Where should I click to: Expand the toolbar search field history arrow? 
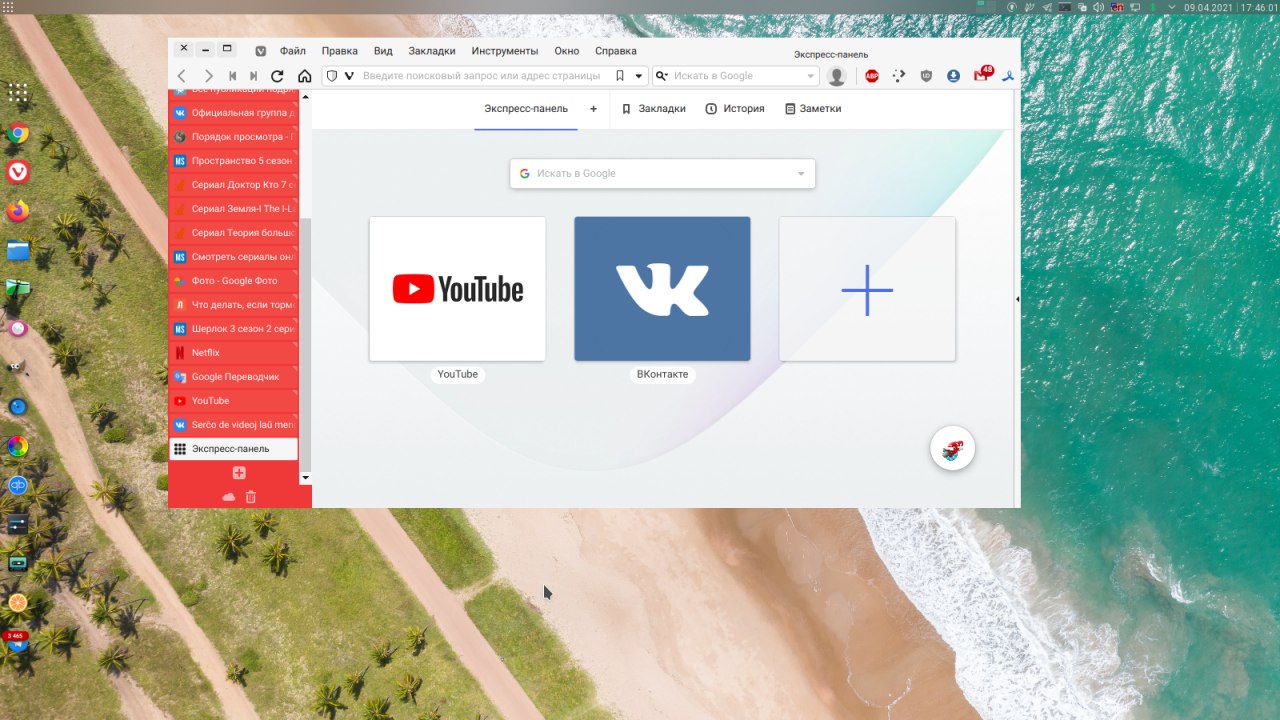pyautogui.click(x=811, y=76)
